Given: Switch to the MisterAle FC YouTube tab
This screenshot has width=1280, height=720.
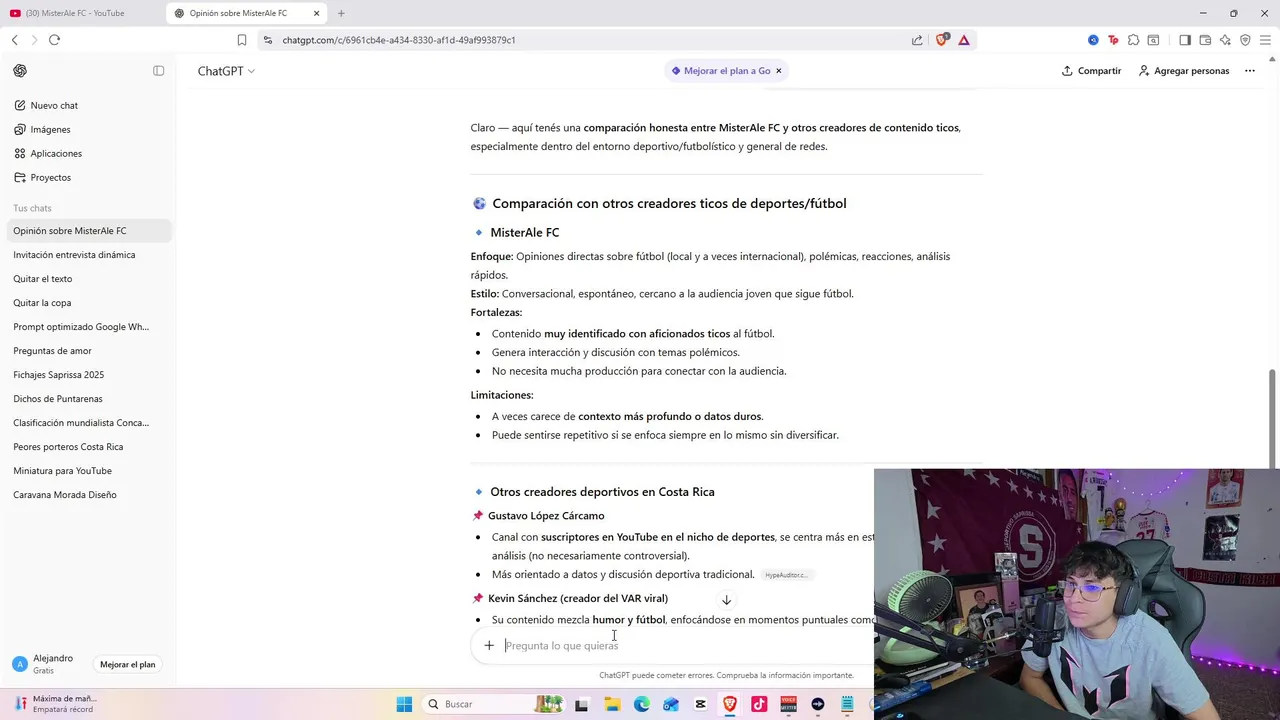Looking at the screenshot, I should (x=80, y=13).
